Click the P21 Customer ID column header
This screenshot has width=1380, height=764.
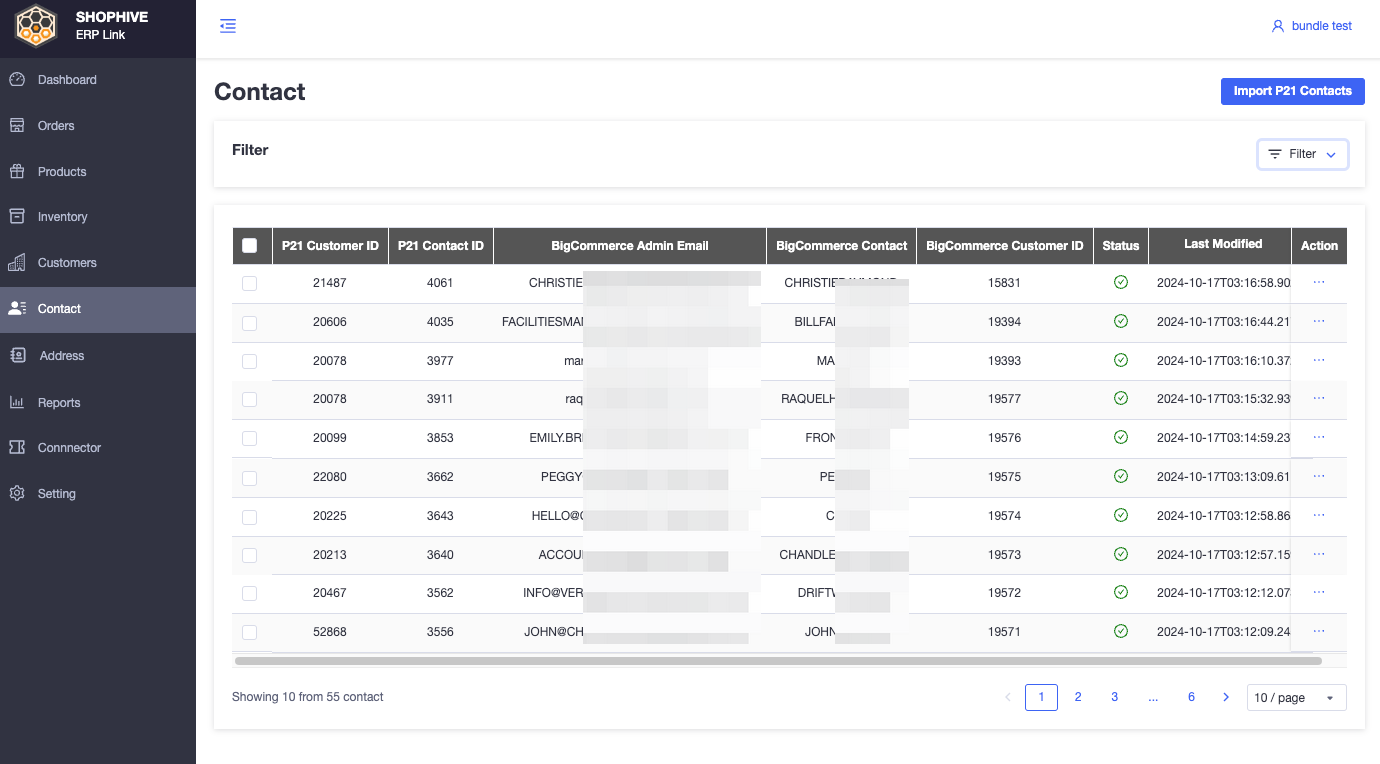[330, 246]
